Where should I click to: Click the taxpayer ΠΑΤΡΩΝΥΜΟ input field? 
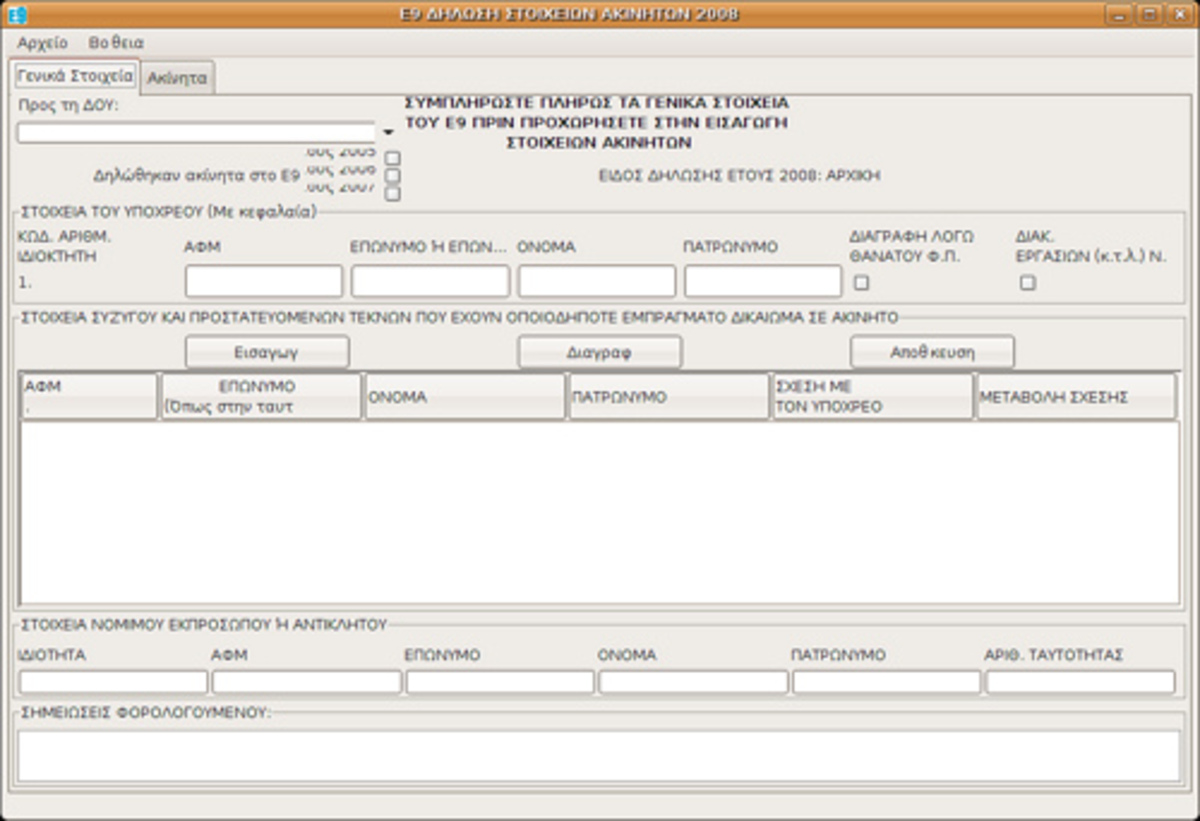[x=762, y=282]
